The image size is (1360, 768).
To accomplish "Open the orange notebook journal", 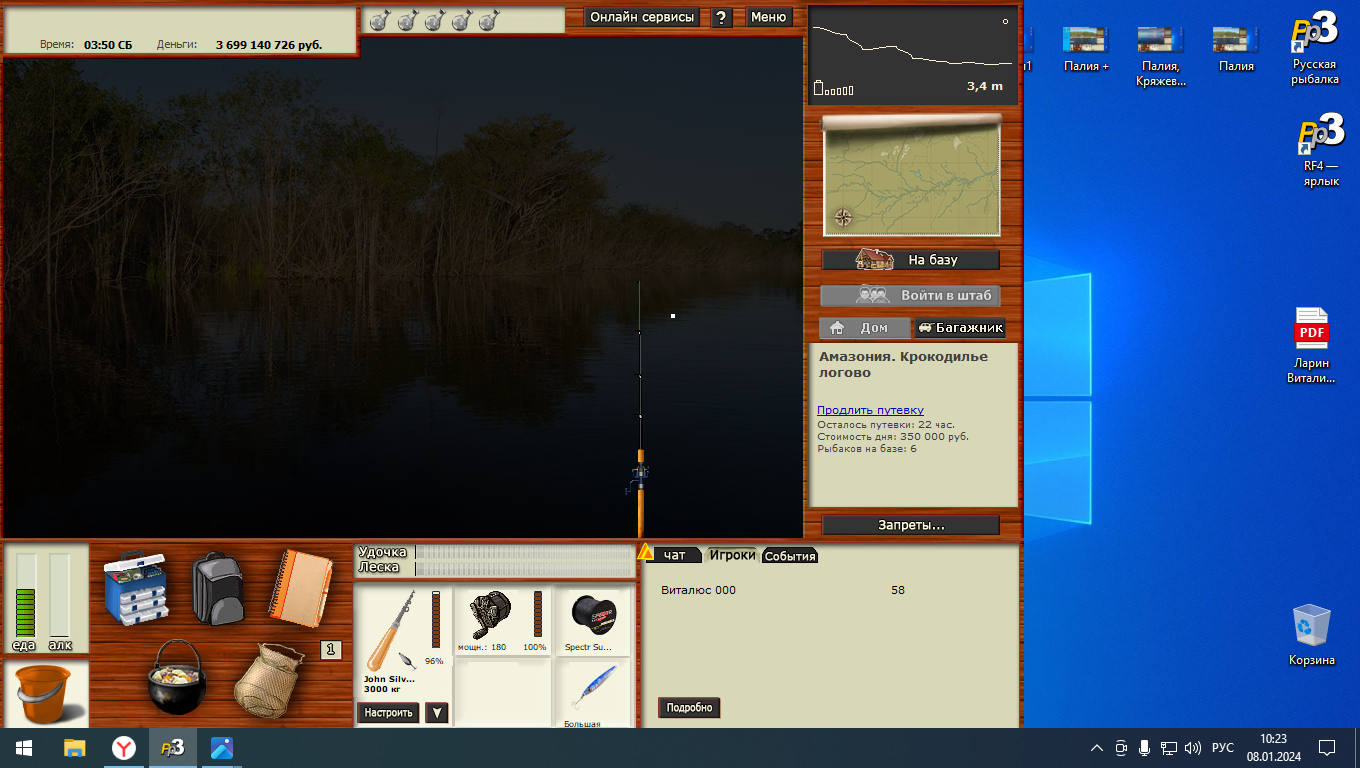I will pyautogui.click(x=300, y=586).
